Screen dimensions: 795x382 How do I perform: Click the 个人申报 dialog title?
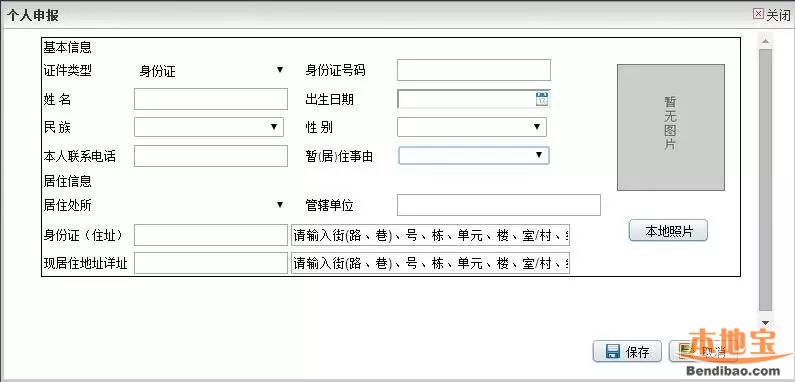tap(32, 15)
